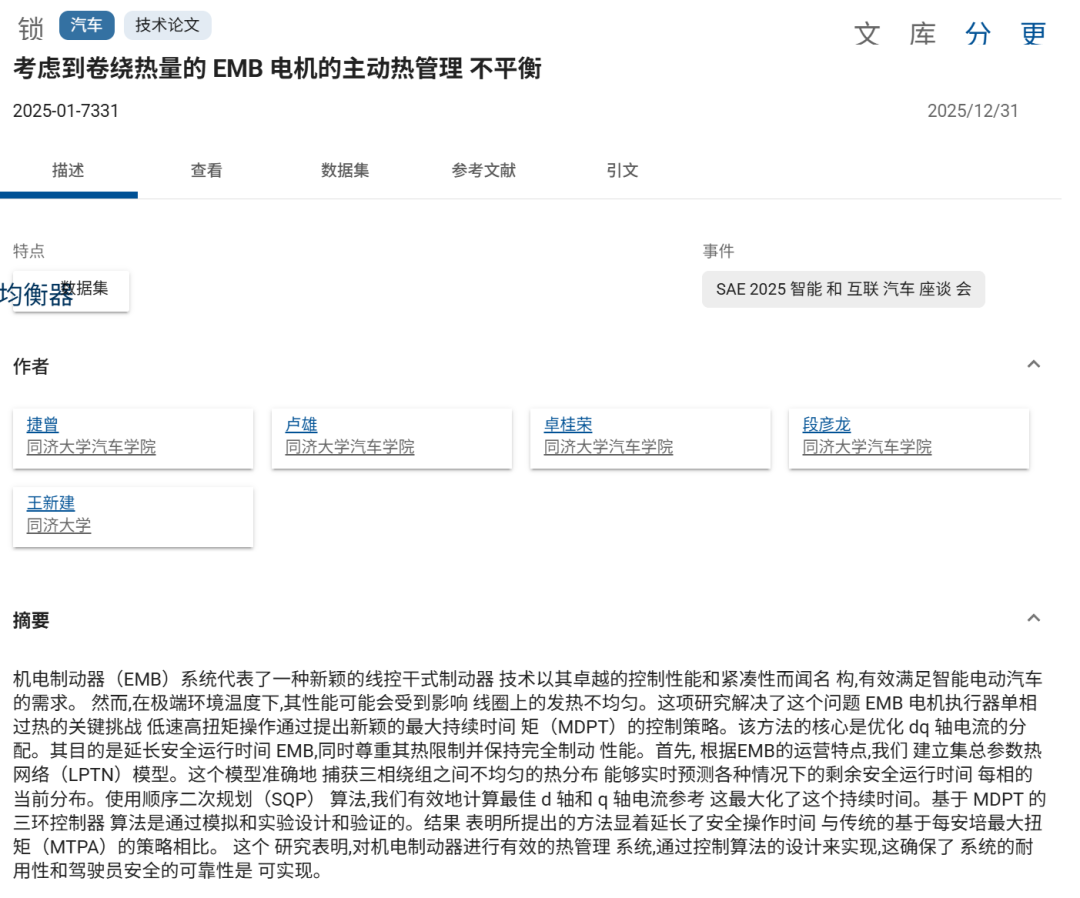Select the 汽车 tag
This screenshot has height=898, width=1080.
(x=87, y=25)
